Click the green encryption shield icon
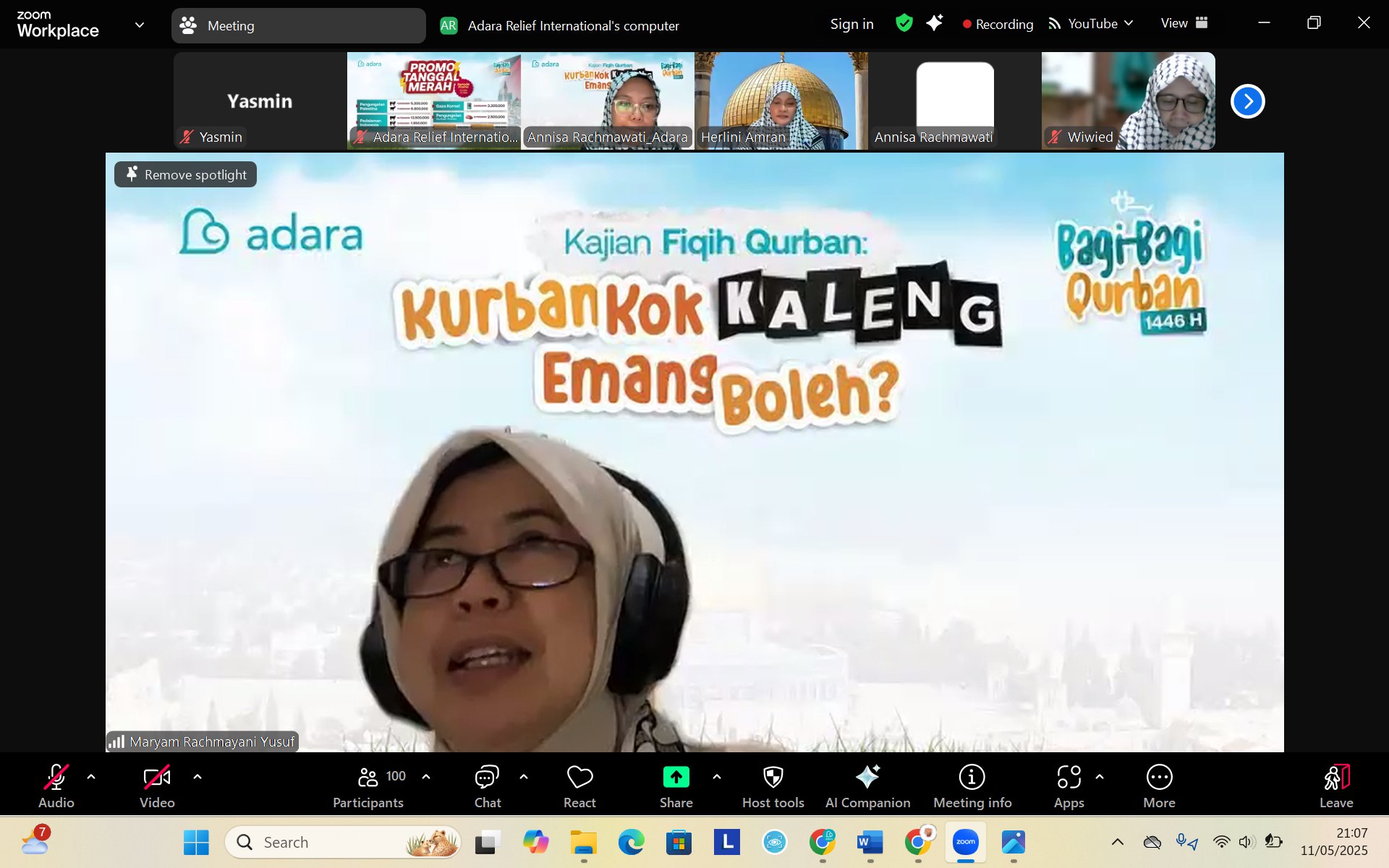Image resolution: width=1389 pixels, height=868 pixels. point(904,23)
